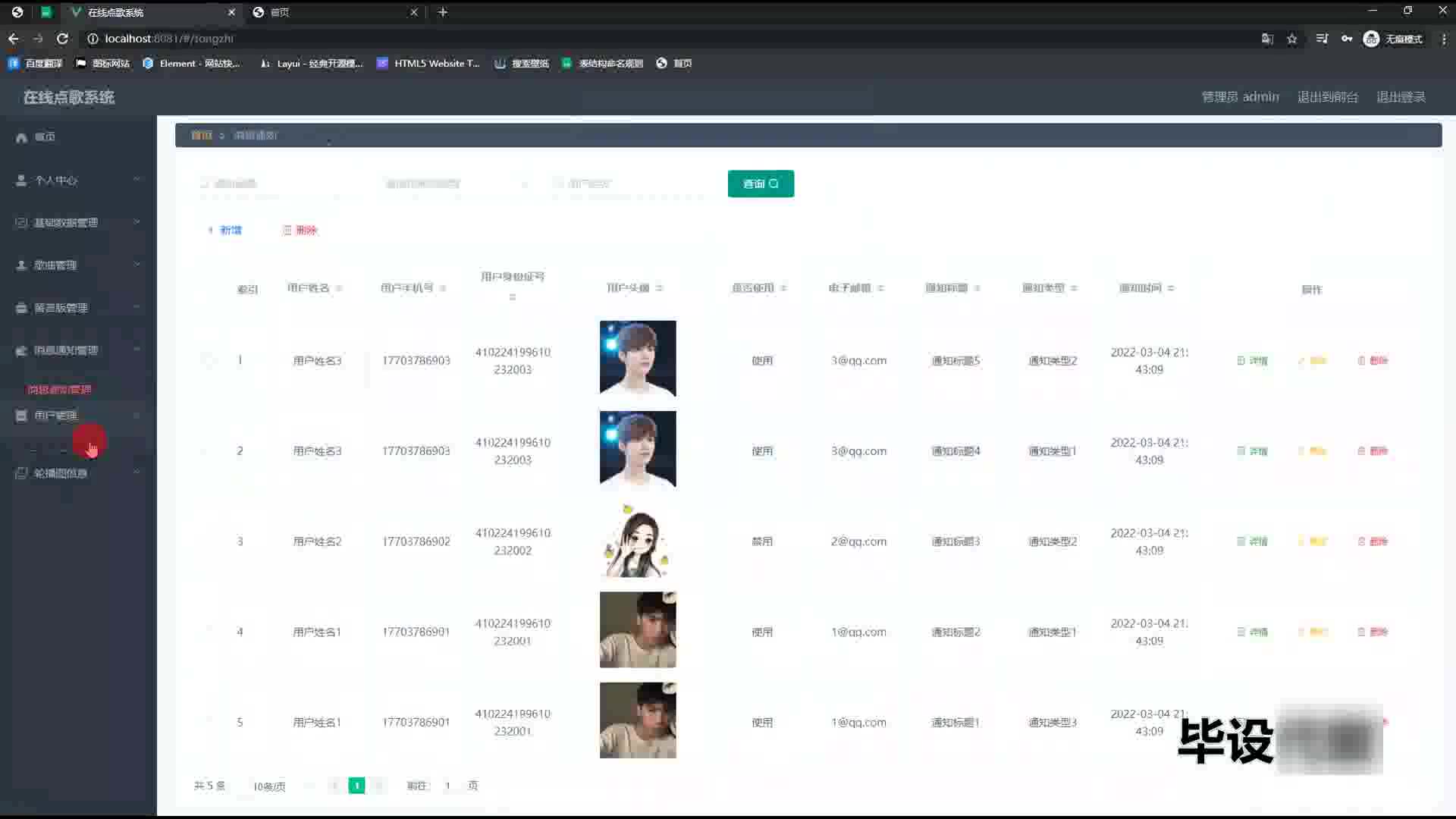
Task: Open 详情 details for row 1
Action: [1252, 361]
